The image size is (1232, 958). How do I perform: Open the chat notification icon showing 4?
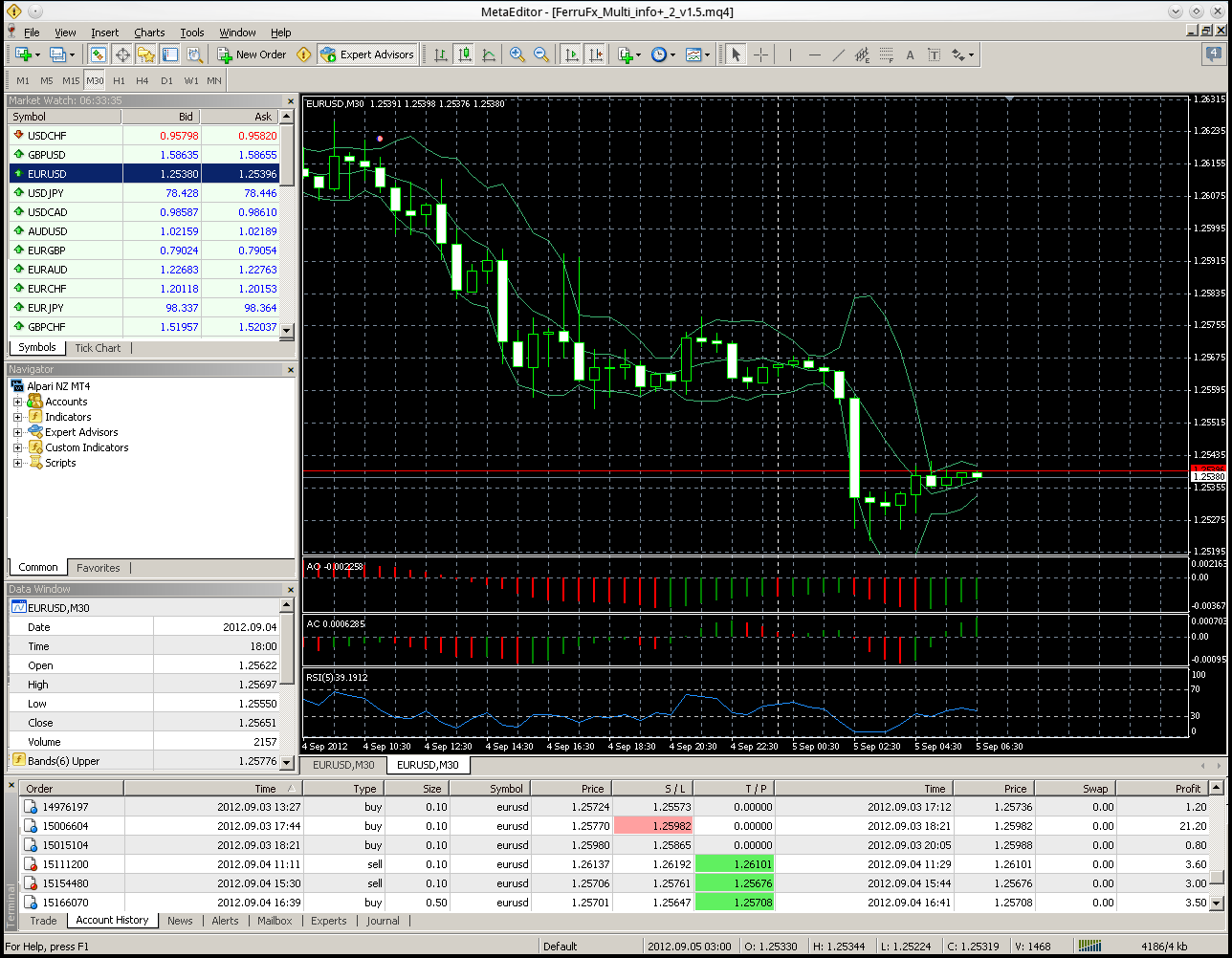coord(1213,54)
